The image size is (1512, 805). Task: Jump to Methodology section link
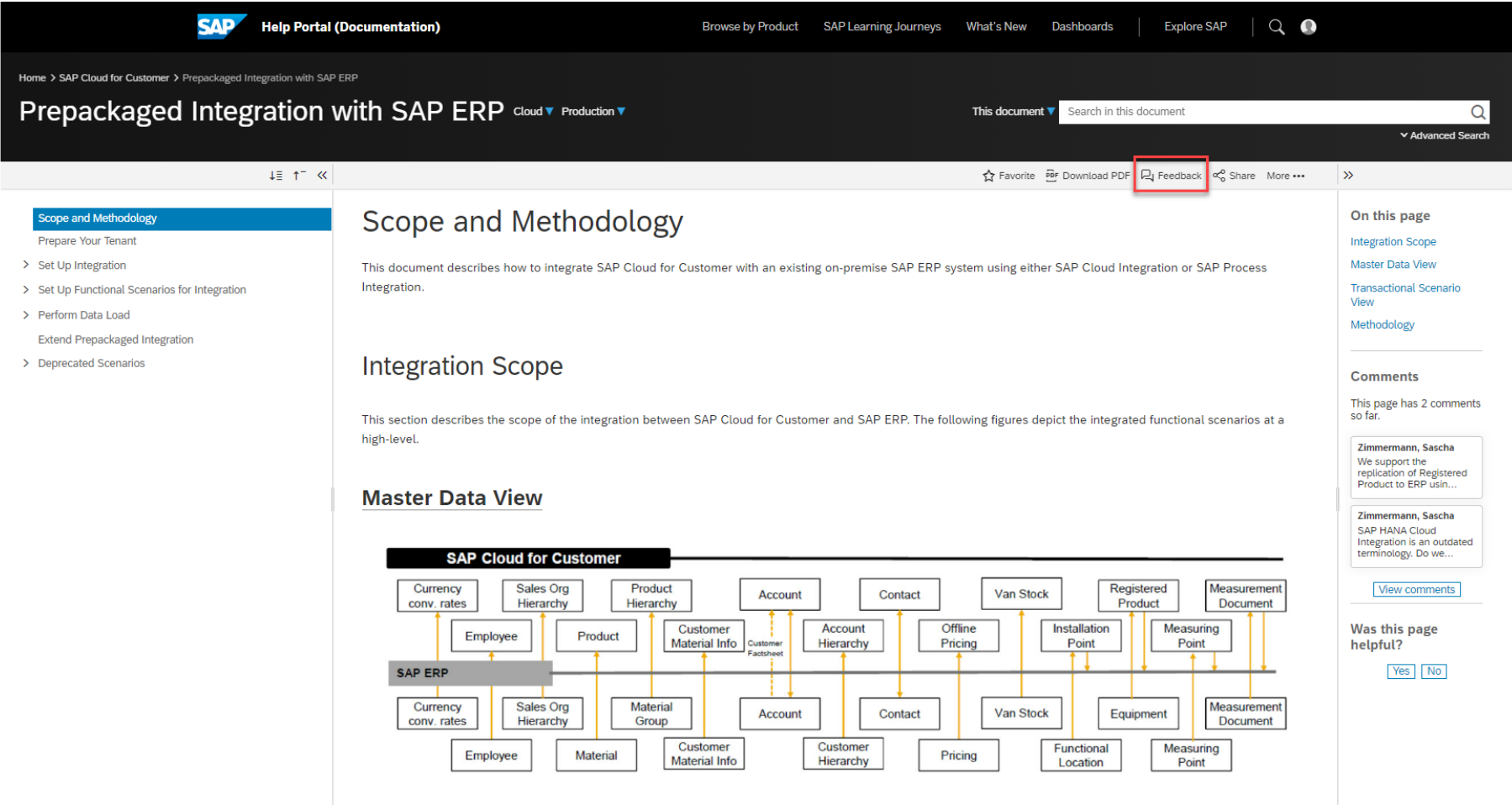tap(1382, 325)
